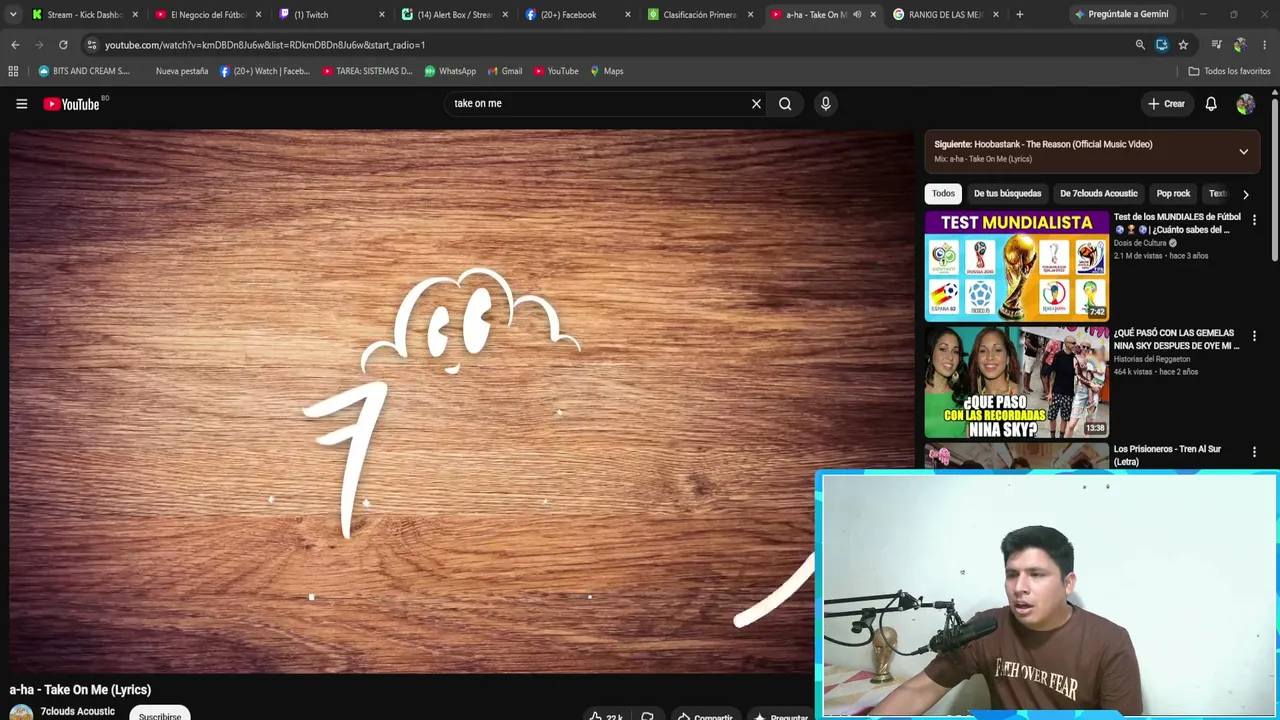The width and height of the screenshot is (1280, 720).
Task: Click the YouTube magnifier search button
Action: [x=785, y=104]
